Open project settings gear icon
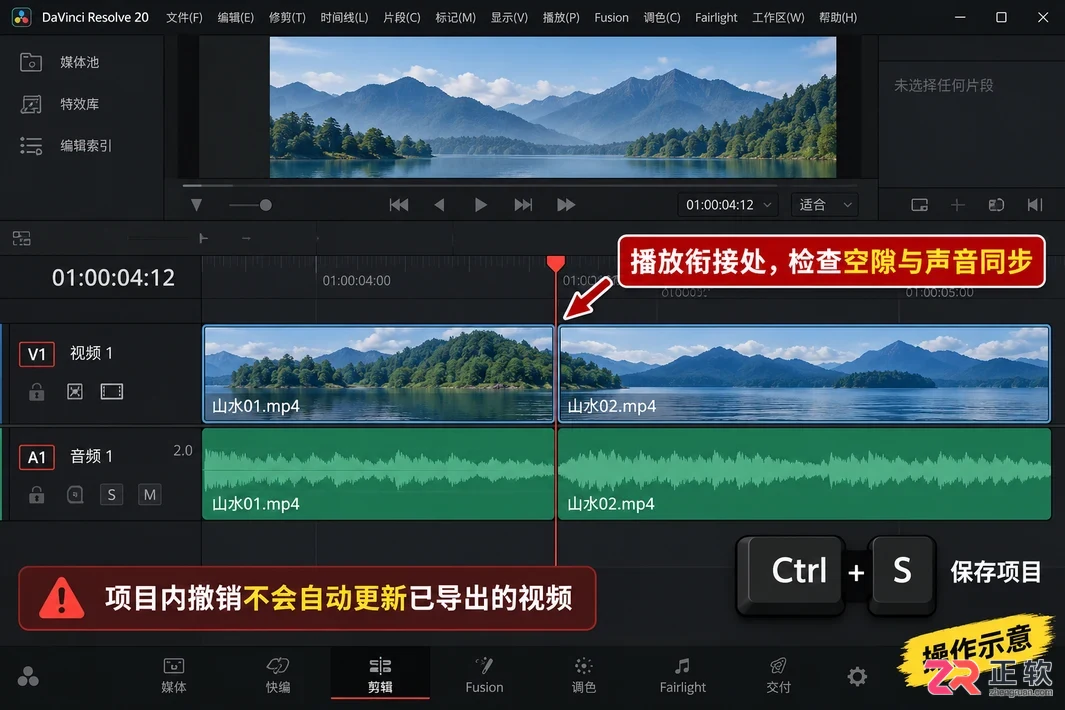Screen dimensions: 1065x710 (857, 676)
